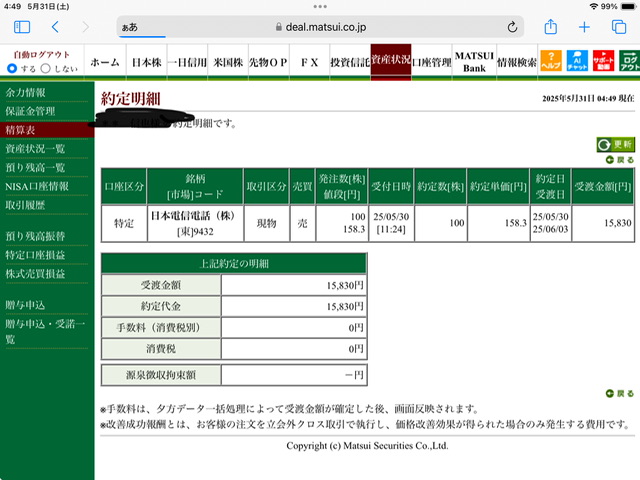This screenshot has height=480, width=640.
Task: Open 余力情報 in the sidebar
Action: coord(25,93)
